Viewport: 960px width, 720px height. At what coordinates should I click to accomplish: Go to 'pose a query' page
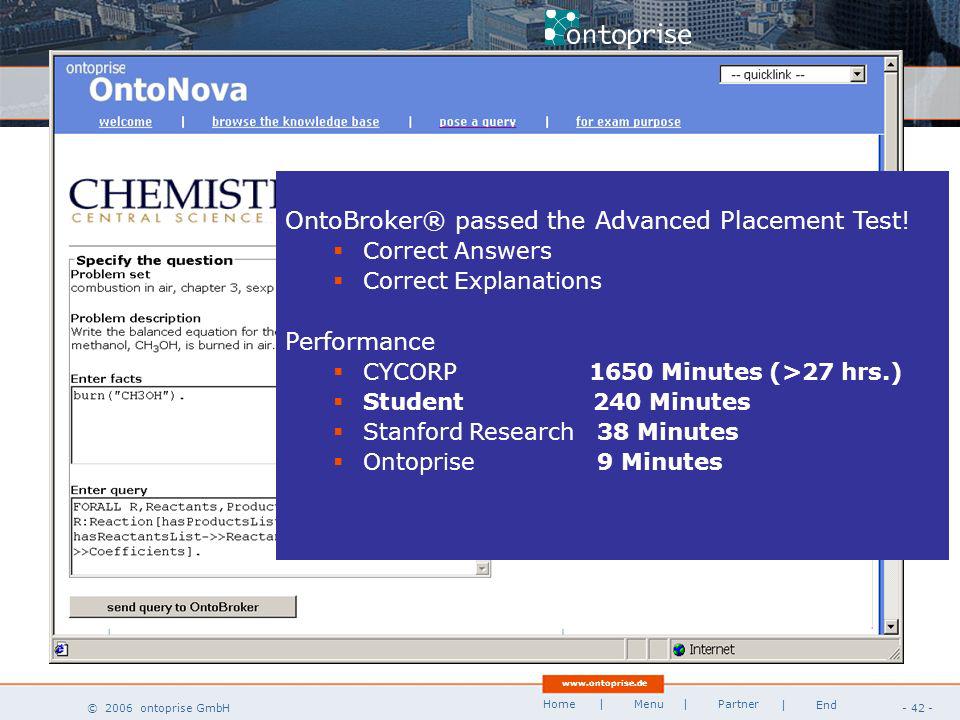coord(478,122)
